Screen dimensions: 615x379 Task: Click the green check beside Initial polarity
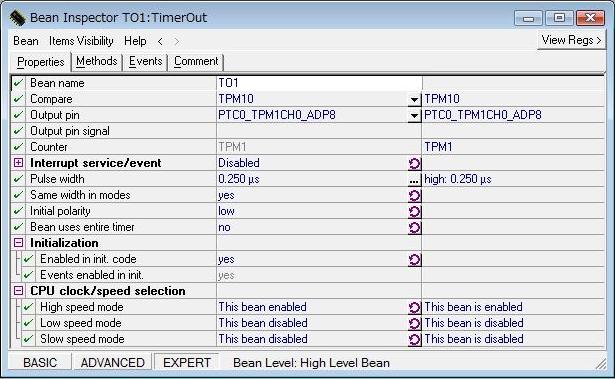pyautogui.click(x=18, y=211)
